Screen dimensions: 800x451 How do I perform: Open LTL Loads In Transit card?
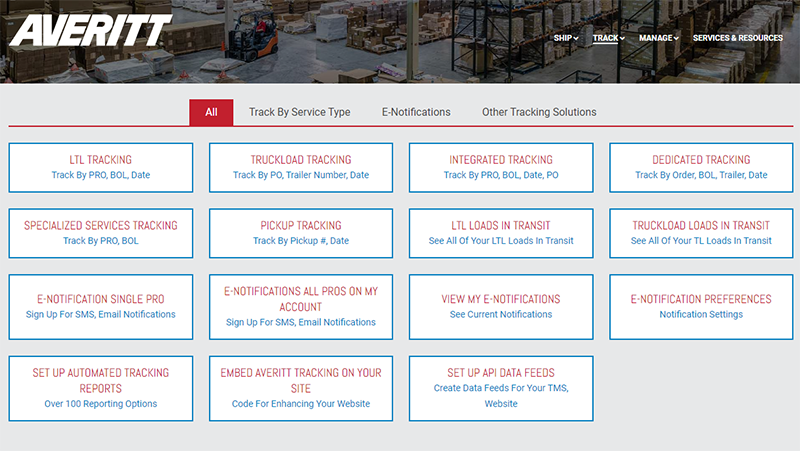click(x=501, y=233)
